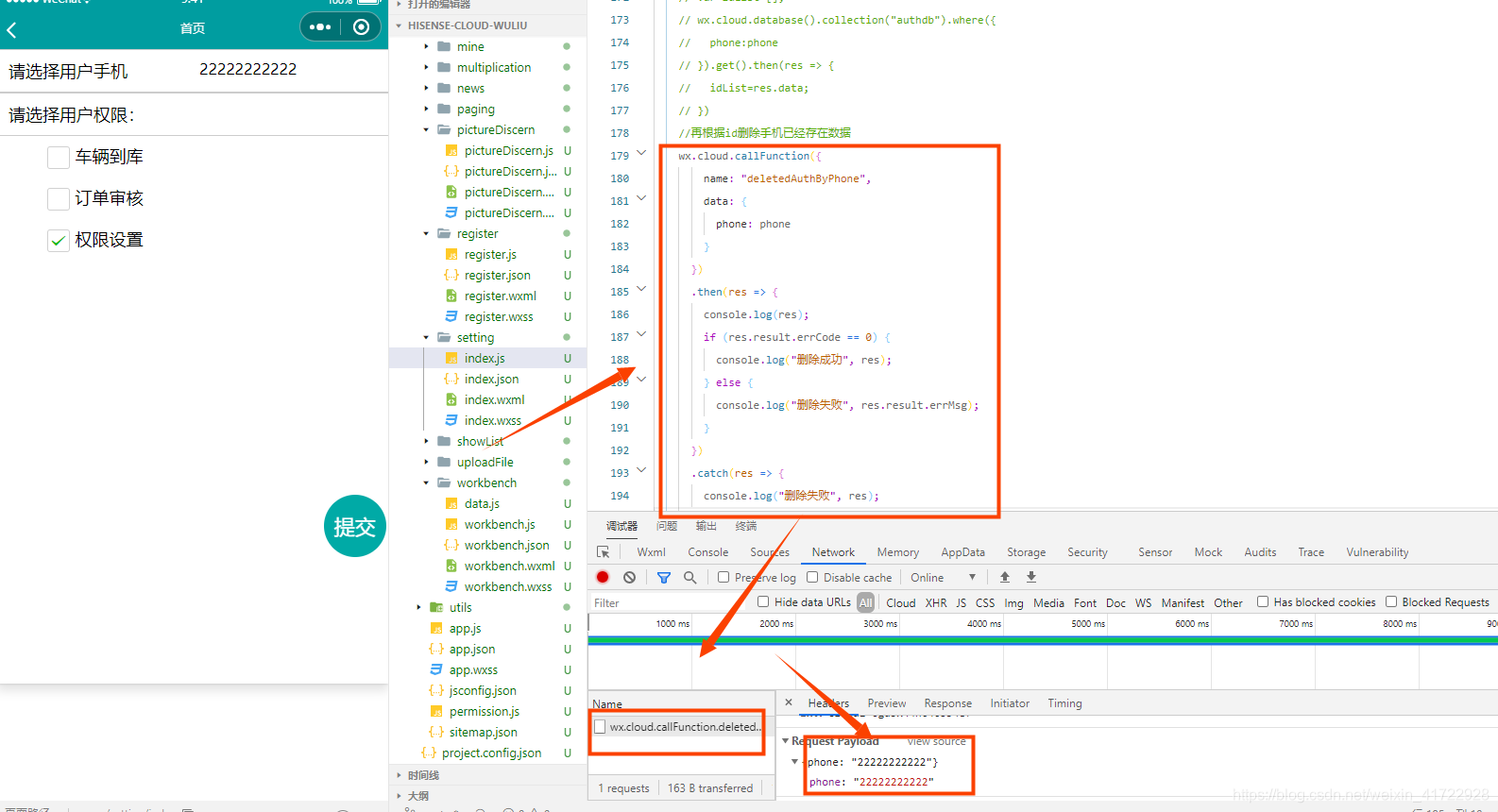Collapse the pictureDiscern folder

[x=426, y=129]
